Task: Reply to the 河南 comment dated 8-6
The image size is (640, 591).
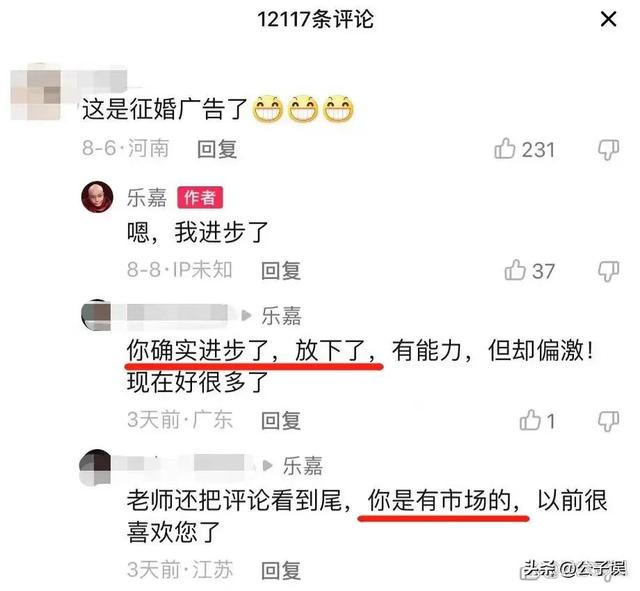Action: click(217, 149)
